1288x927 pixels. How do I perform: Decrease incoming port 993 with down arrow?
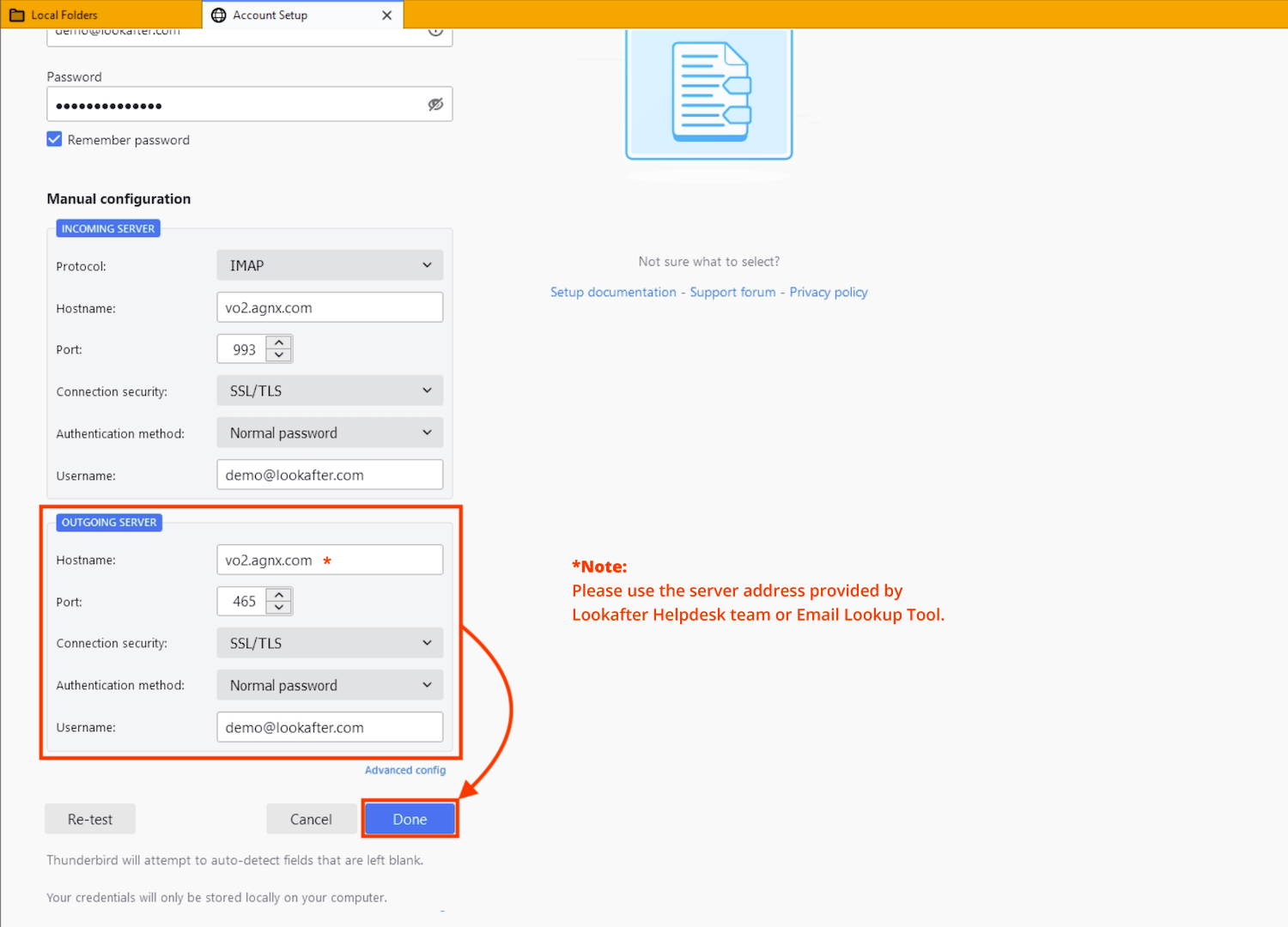pos(279,355)
